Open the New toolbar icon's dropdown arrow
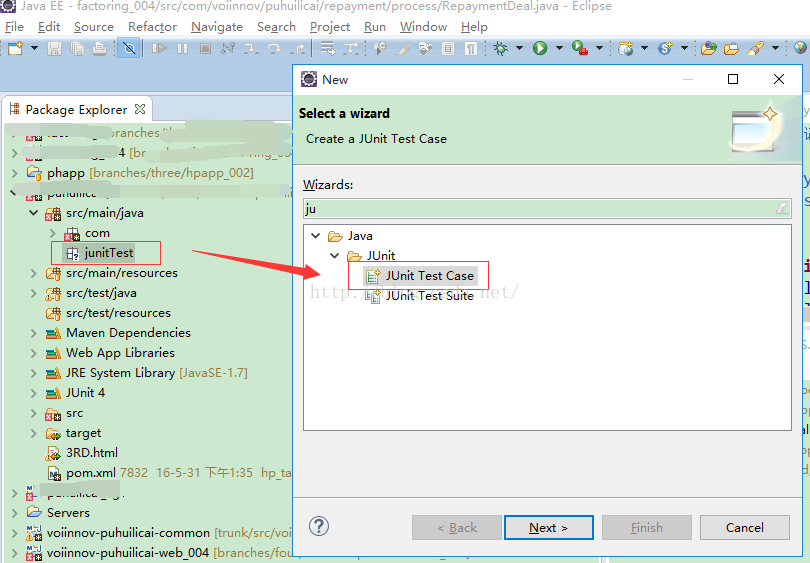The height and width of the screenshot is (563, 810). click(34, 48)
